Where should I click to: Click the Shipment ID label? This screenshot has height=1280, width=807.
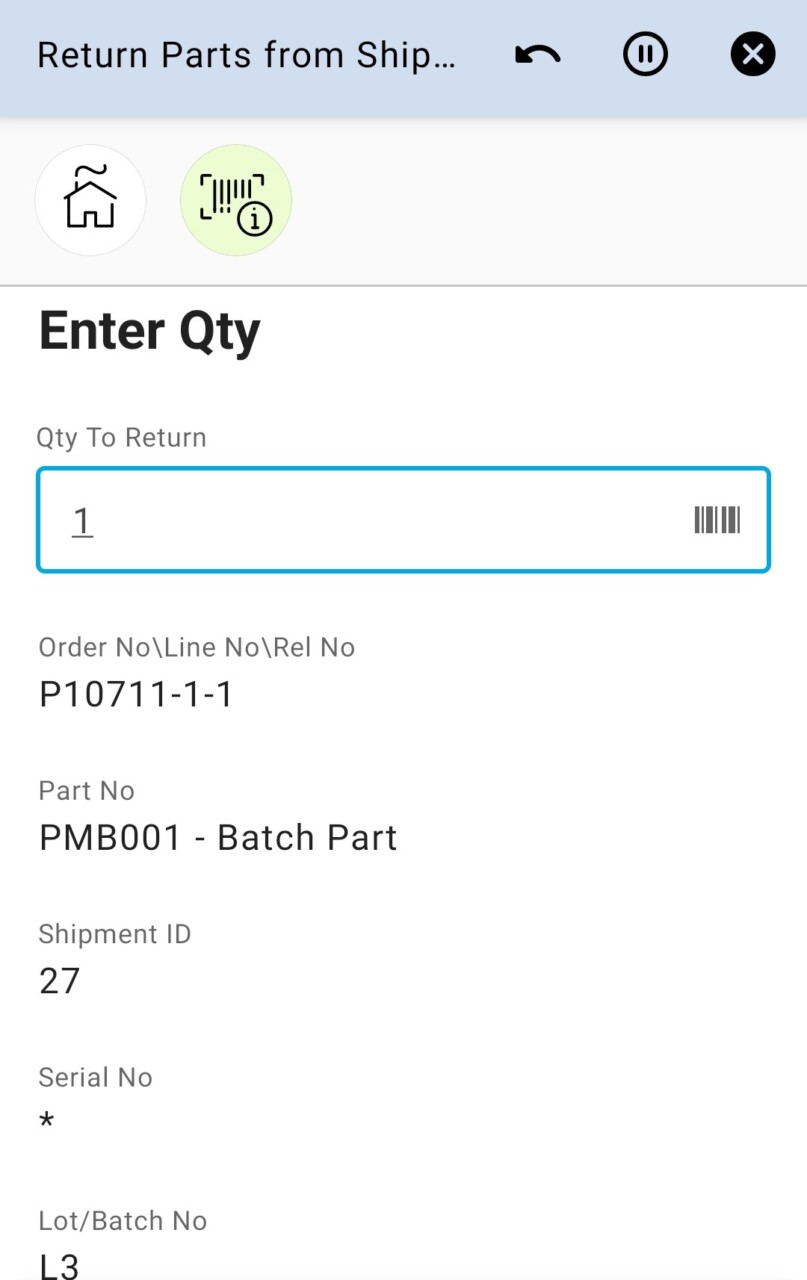115,934
